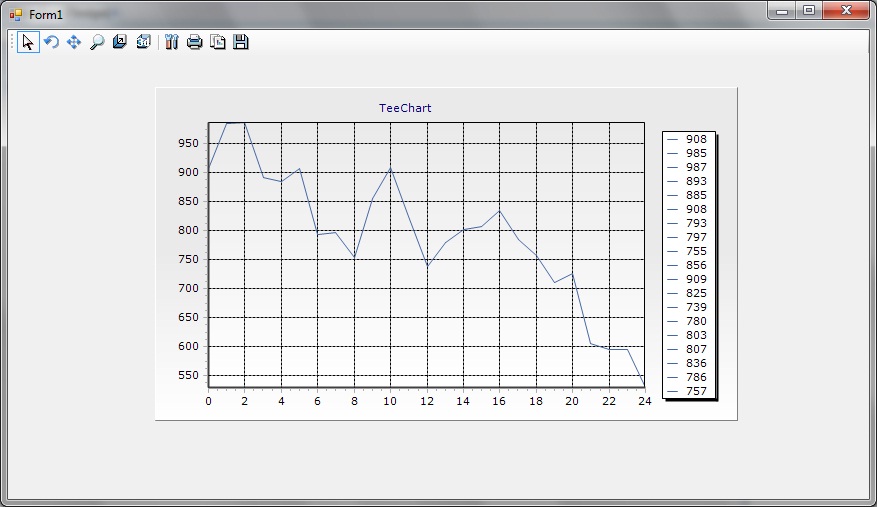Select legend entry 755
Viewport: 877px width, 507px height.
click(696, 251)
